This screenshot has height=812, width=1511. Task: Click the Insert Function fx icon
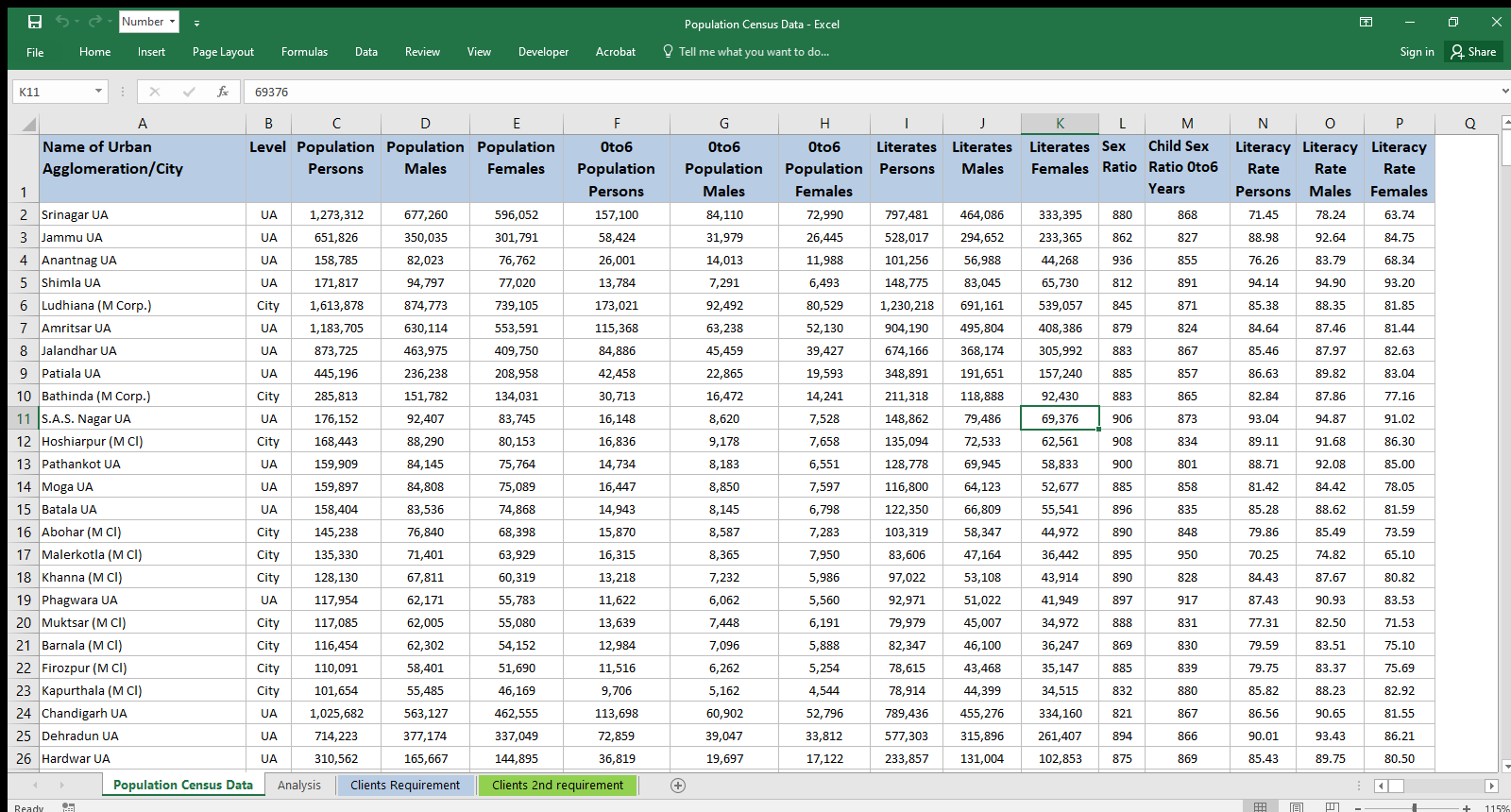coord(223,92)
